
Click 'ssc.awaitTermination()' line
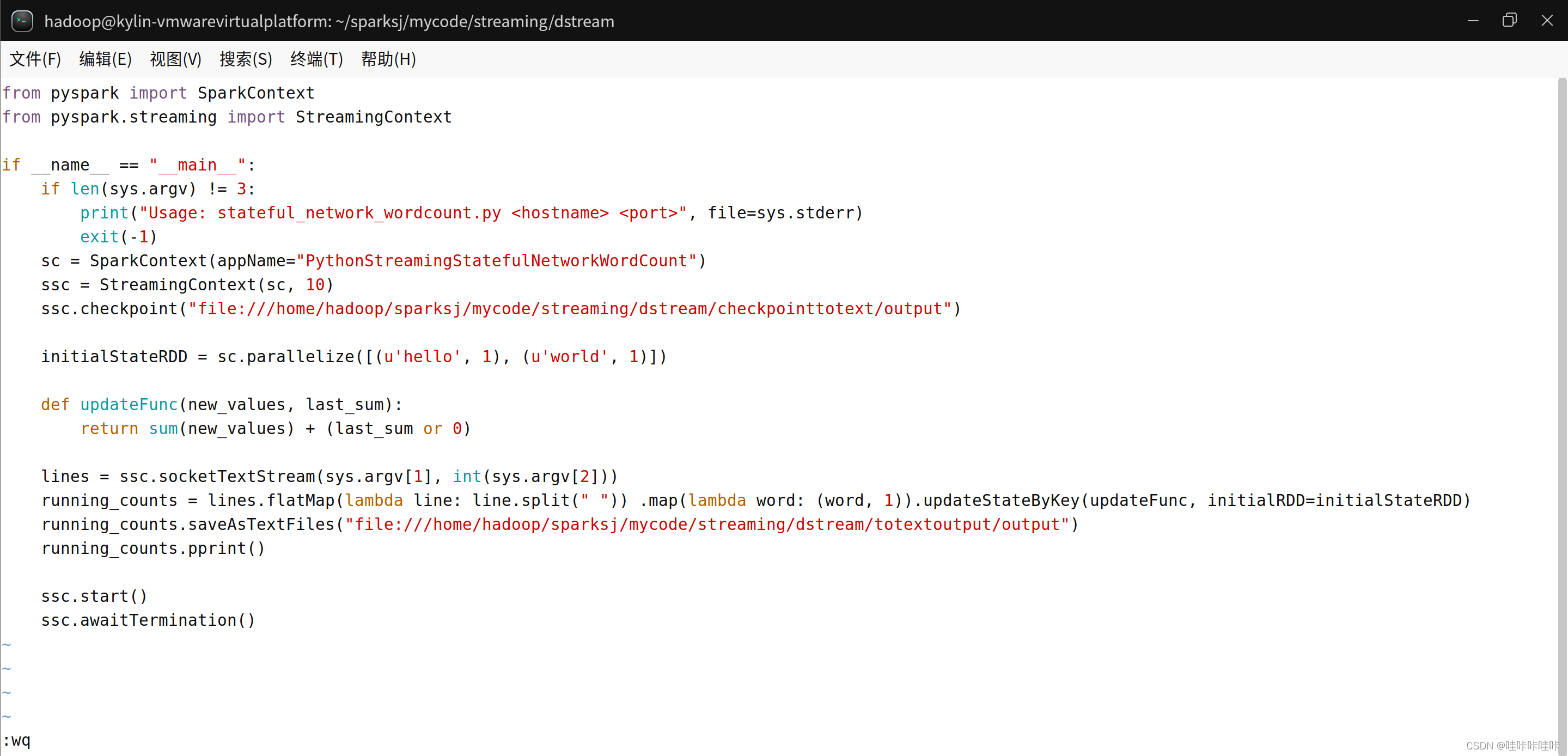pyautogui.click(x=148, y=620)
